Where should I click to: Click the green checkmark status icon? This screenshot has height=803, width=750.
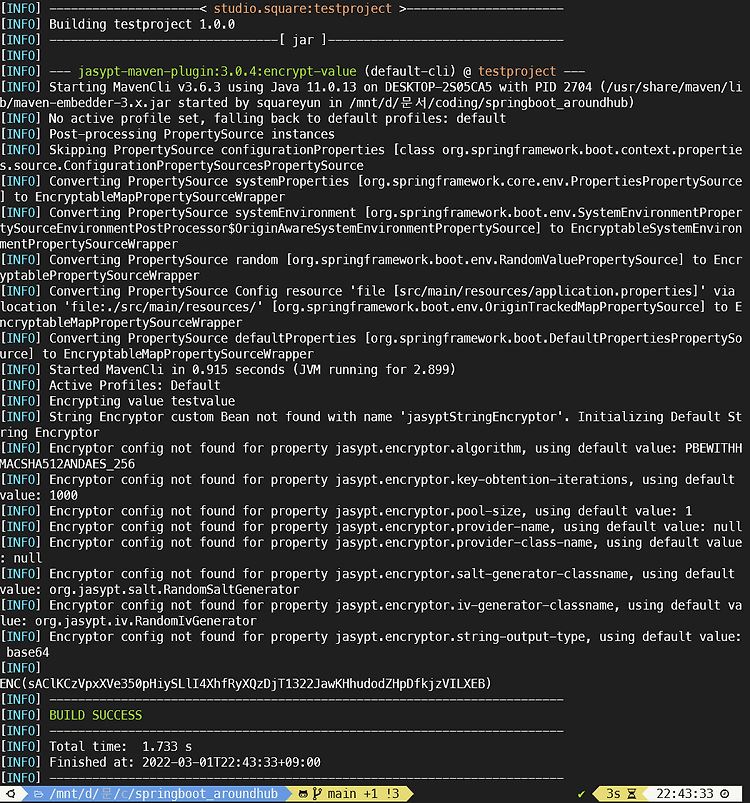point(581,794)
